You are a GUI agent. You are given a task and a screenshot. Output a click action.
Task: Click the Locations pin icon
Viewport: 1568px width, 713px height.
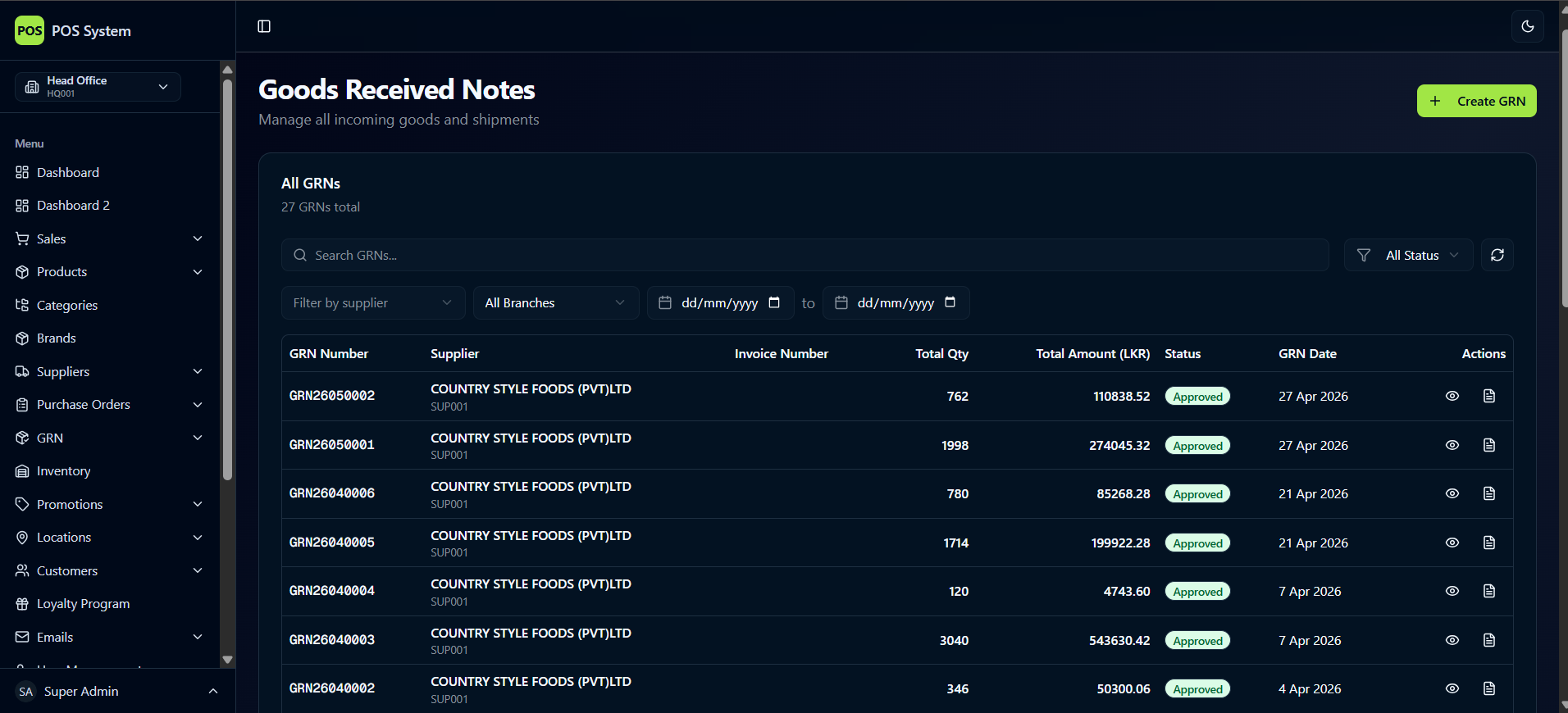pos(22,537)
